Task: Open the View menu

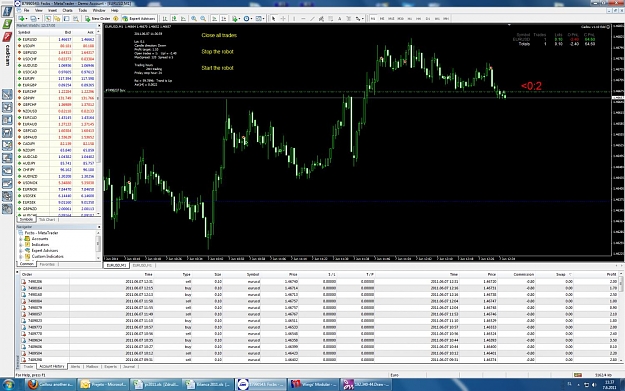Action: 39,10
